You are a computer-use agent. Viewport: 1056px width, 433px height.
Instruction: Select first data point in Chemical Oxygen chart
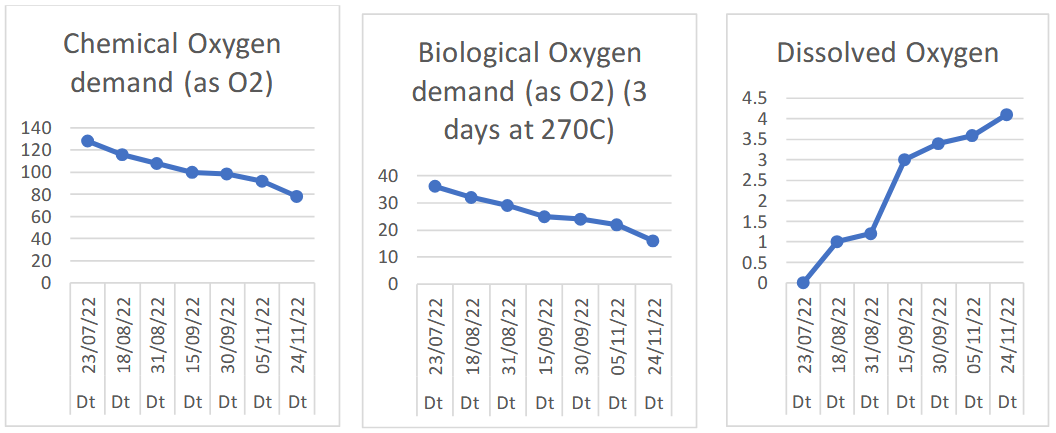[x=88, y=141]
